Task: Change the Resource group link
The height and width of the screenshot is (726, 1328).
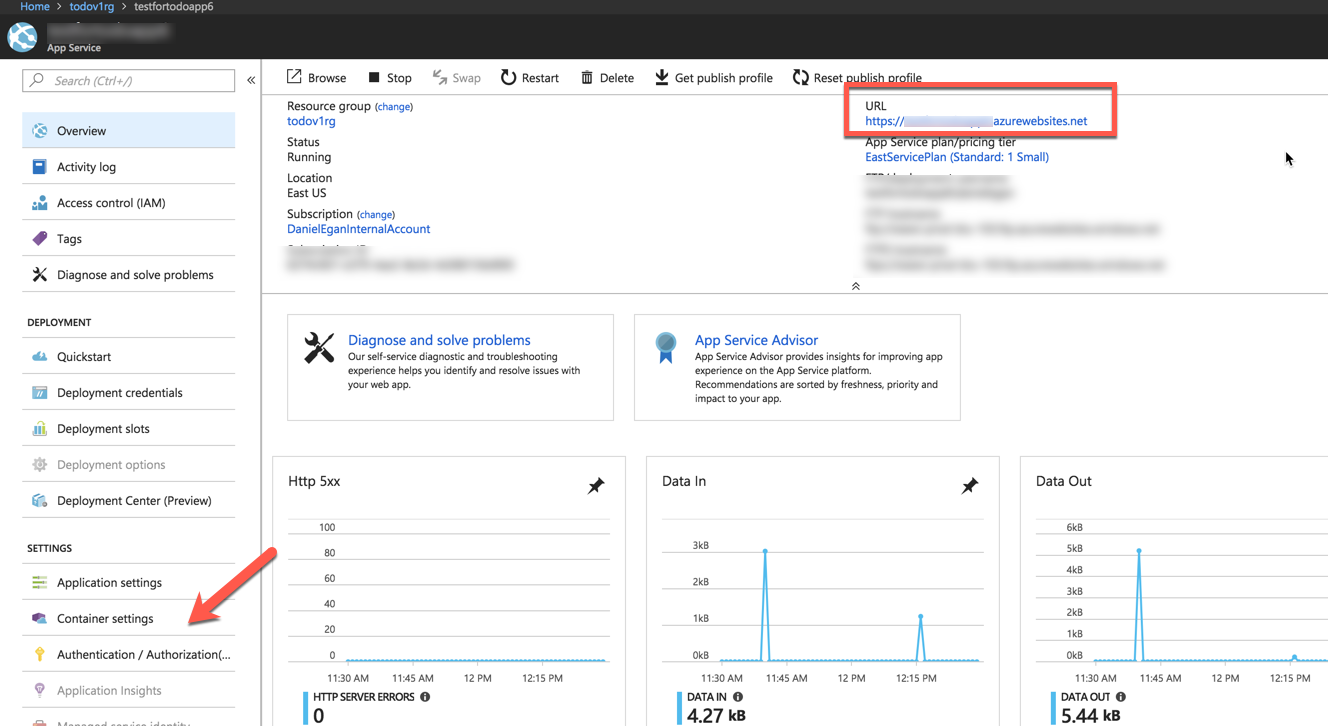Action: point(394,107)
